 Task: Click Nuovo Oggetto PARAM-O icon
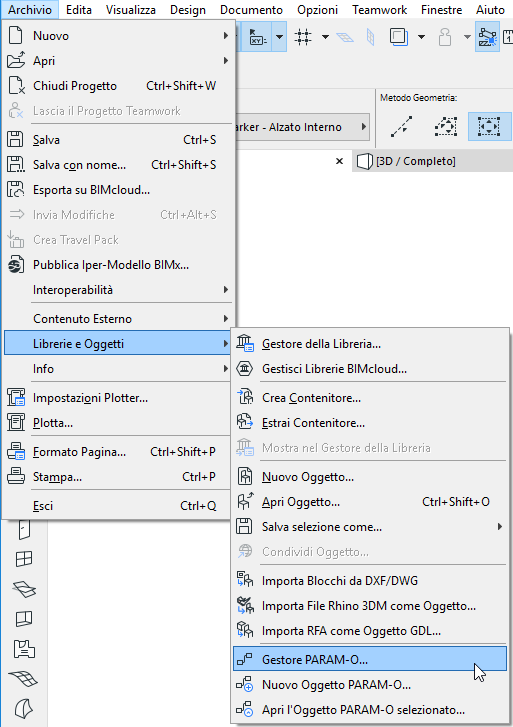(244, 685)
